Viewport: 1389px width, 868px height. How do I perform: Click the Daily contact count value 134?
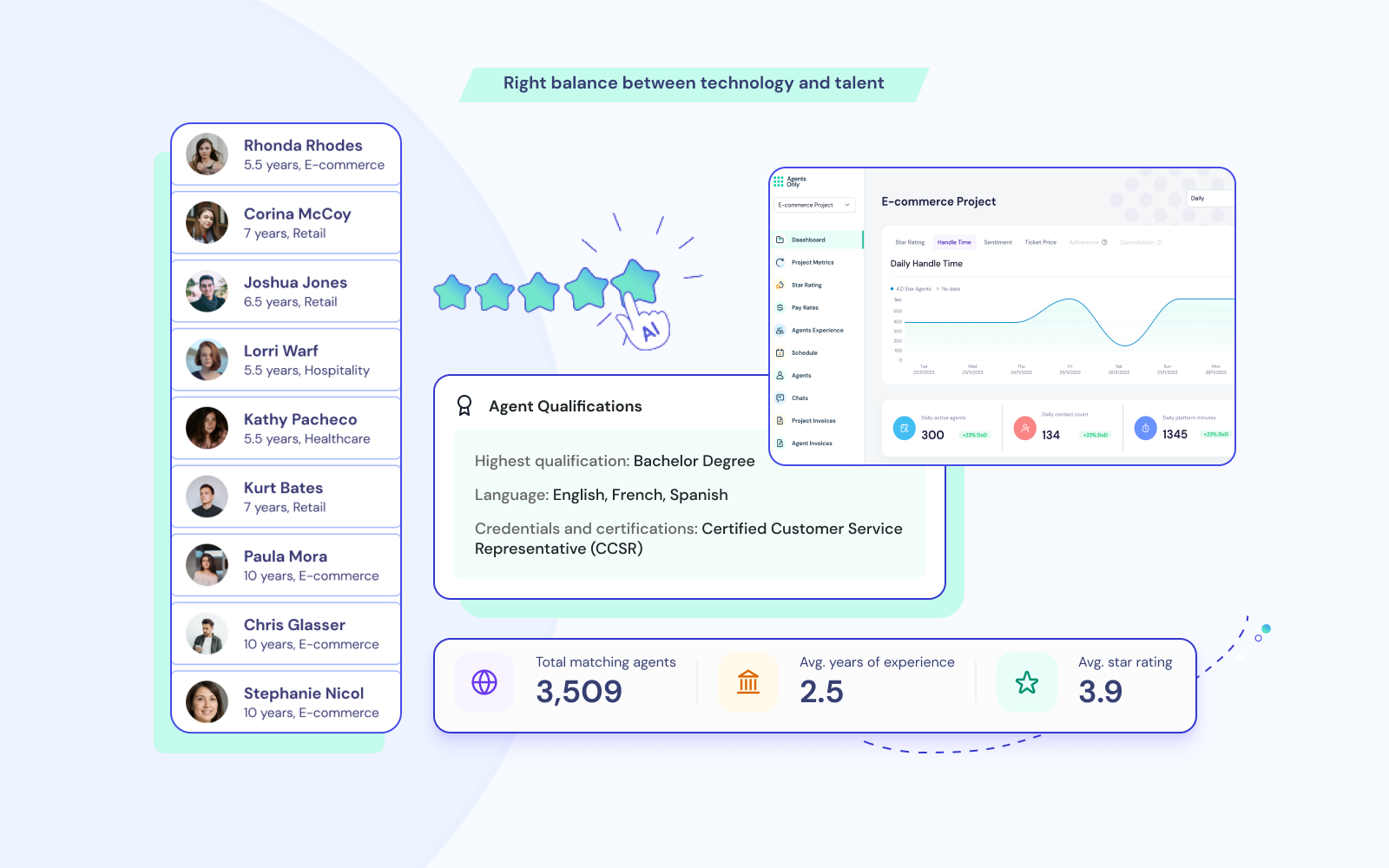[x=1050, y=435]
